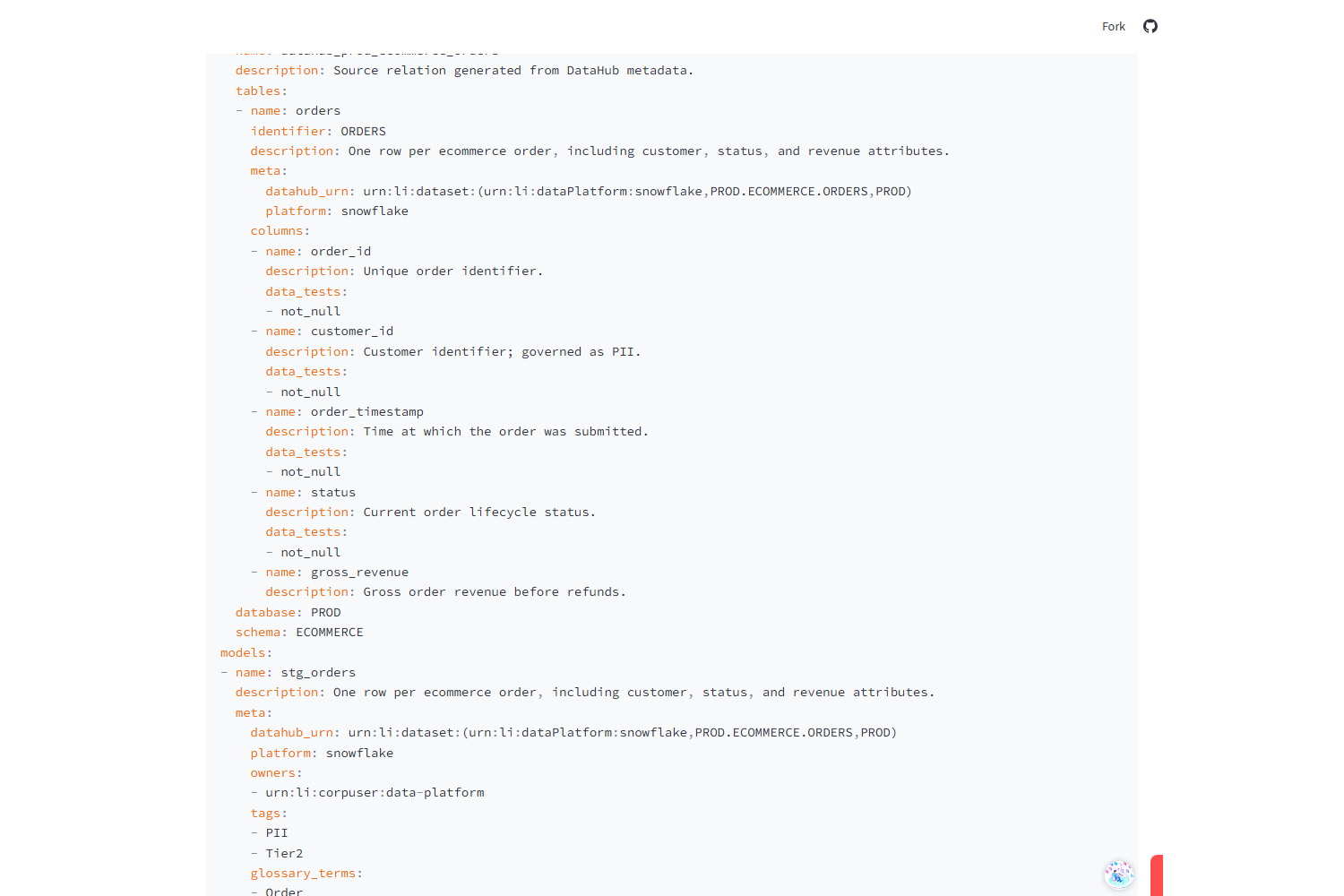Open the colorful round assistant widget icon
The height and width of the screenshot is (896, 1344).
click(x=1119, y=874)
